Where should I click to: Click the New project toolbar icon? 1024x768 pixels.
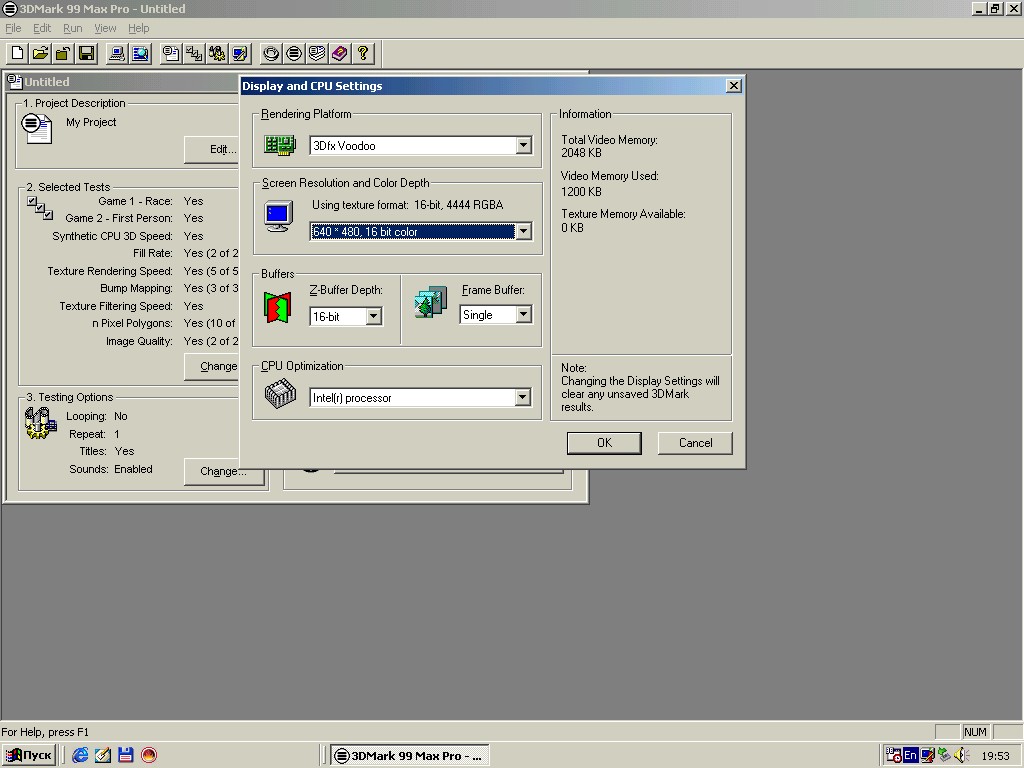tap(18, 54)
